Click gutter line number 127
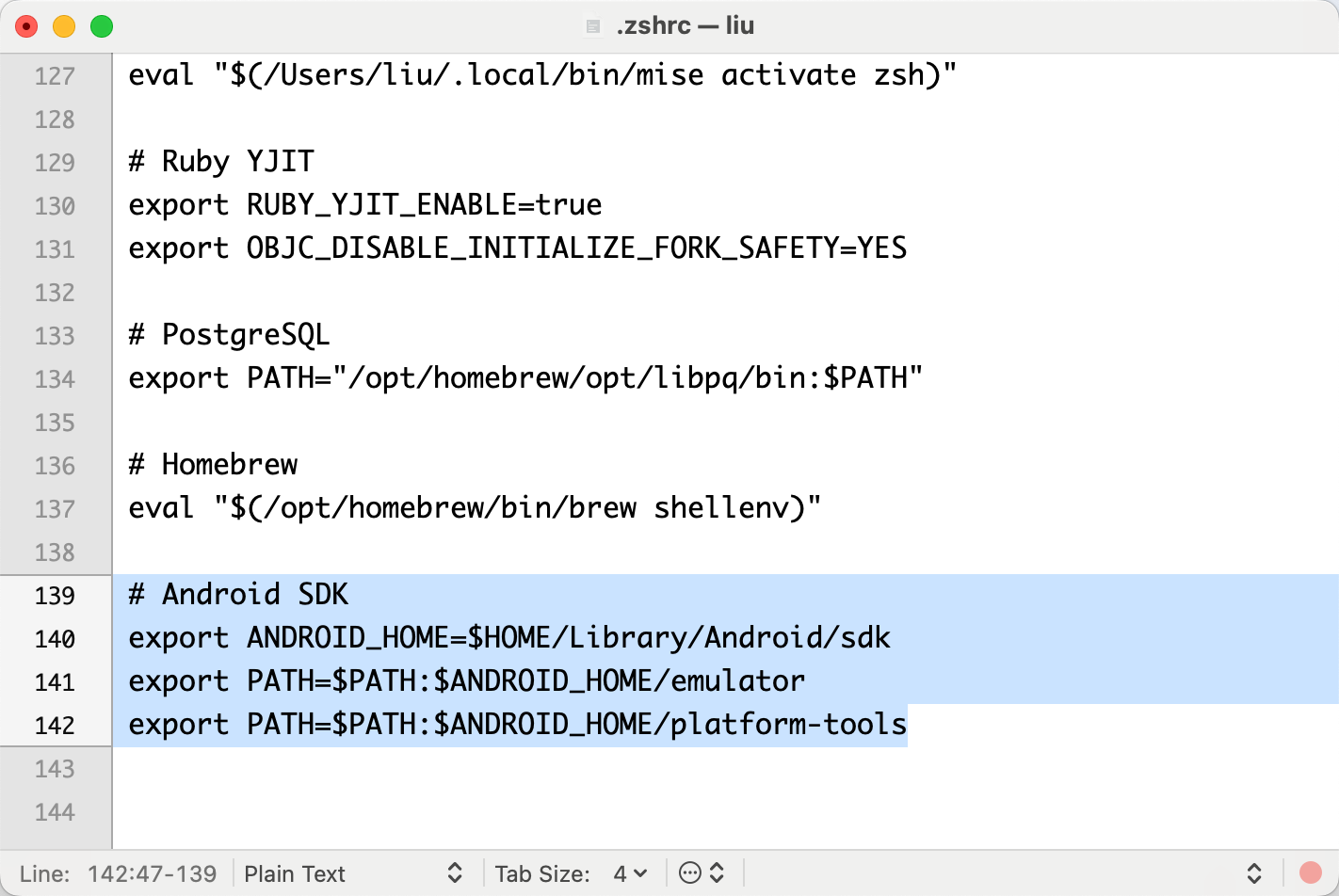Screen dimensions: 1339x896 point(55,76)
